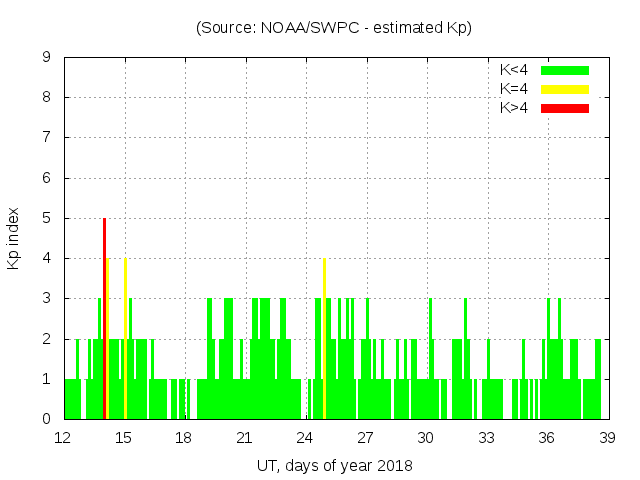Click the 'K=4' legend text
Image resolution: width=640 pixels, height=480 pixels.
516,89
